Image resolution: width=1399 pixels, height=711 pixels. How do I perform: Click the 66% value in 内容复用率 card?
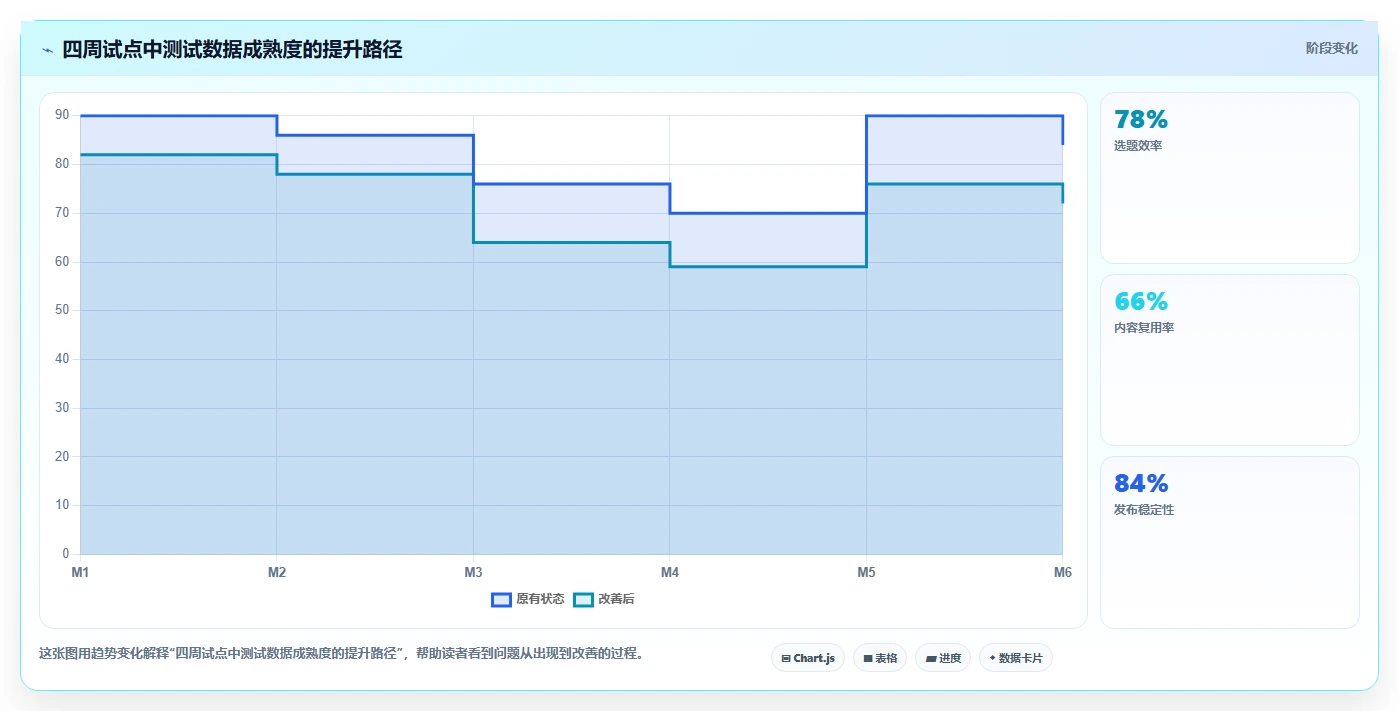[1141, 302]
